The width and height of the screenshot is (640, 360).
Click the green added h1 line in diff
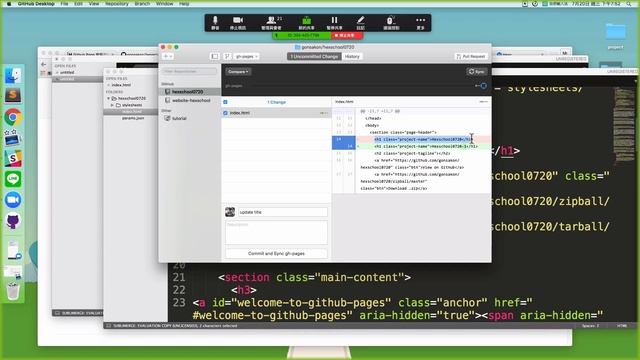[x=423, y=146]
